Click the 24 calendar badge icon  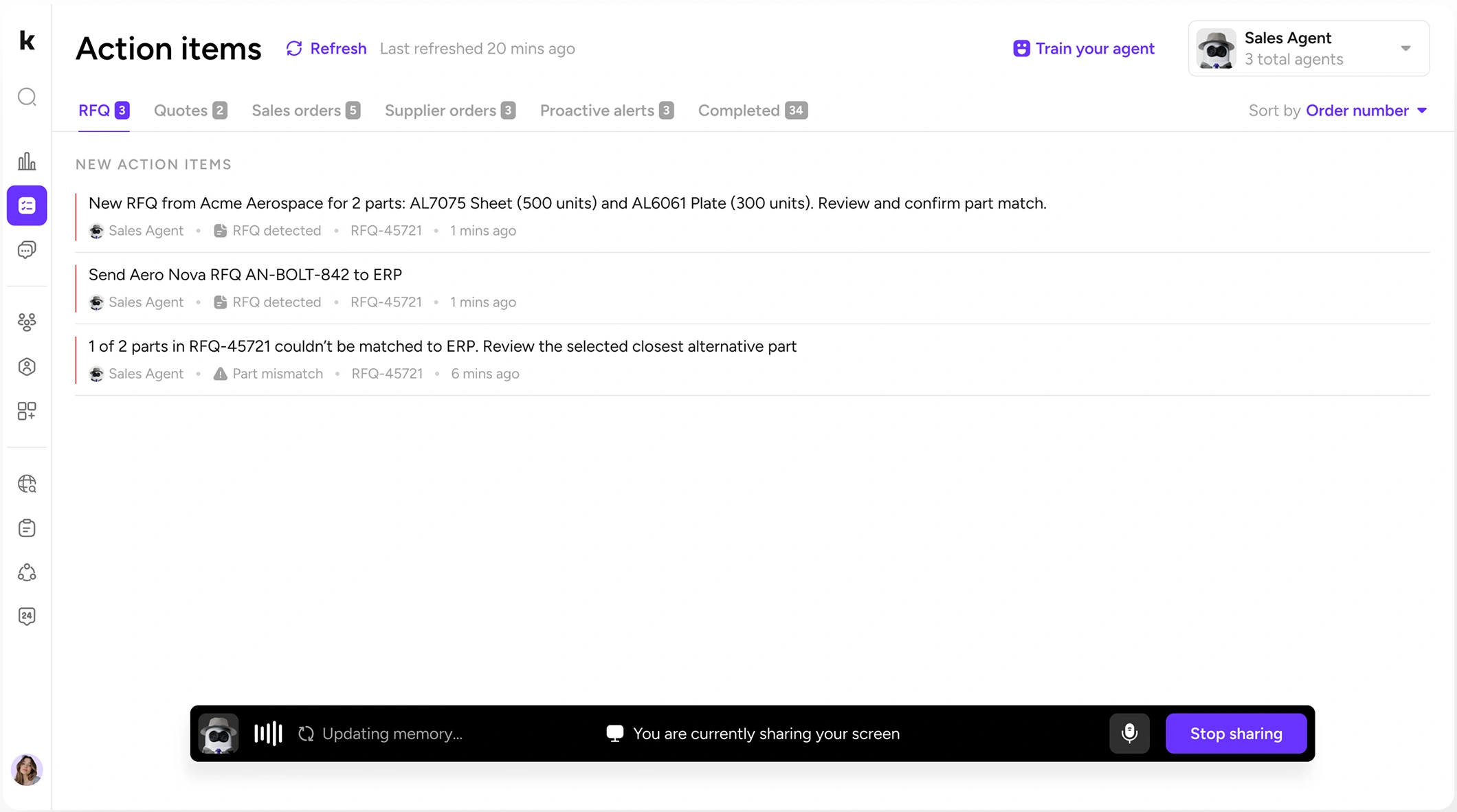[27, 616]
